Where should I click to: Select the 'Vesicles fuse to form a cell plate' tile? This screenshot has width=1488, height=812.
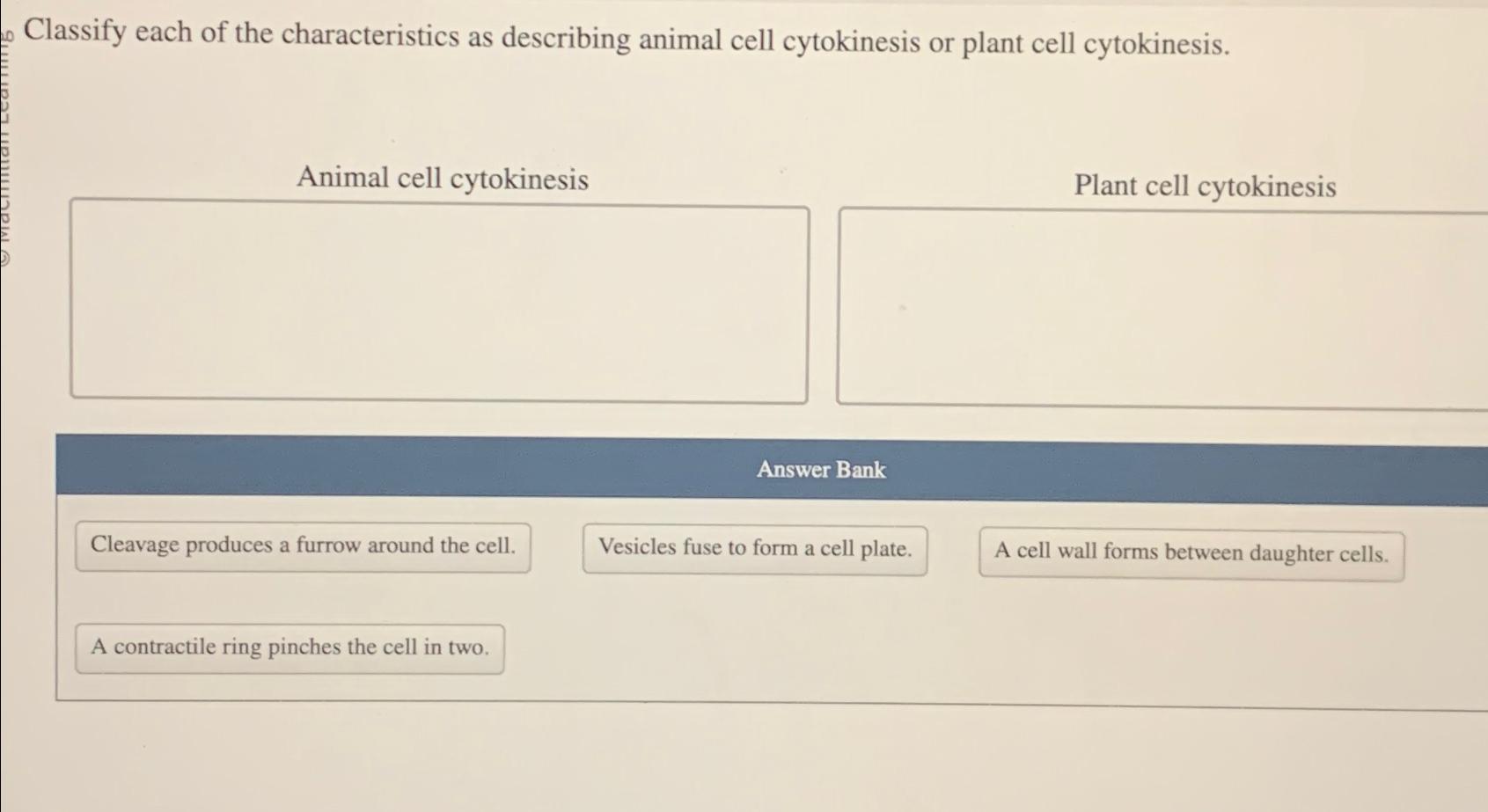click(x=754, y=548)
